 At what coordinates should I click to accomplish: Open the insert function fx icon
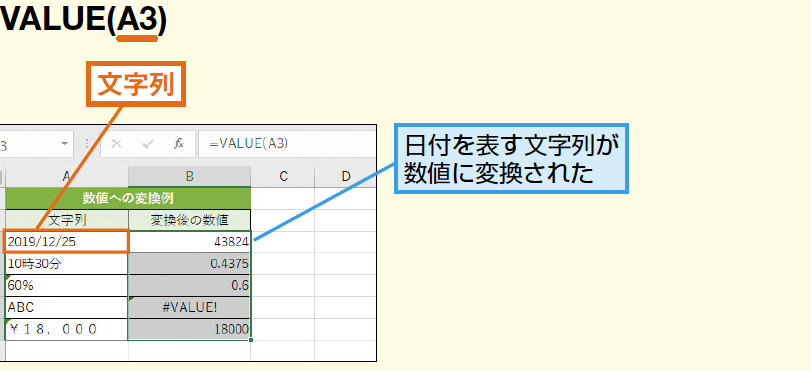(x=178, y=144)
